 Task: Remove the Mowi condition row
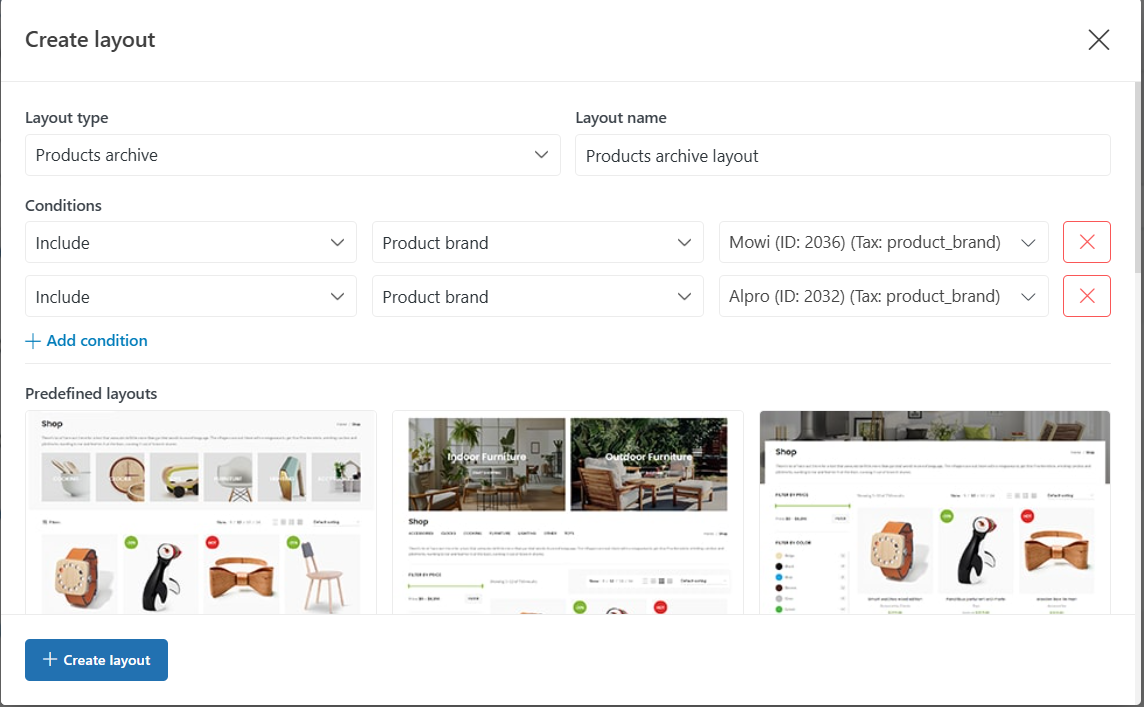1086,242
